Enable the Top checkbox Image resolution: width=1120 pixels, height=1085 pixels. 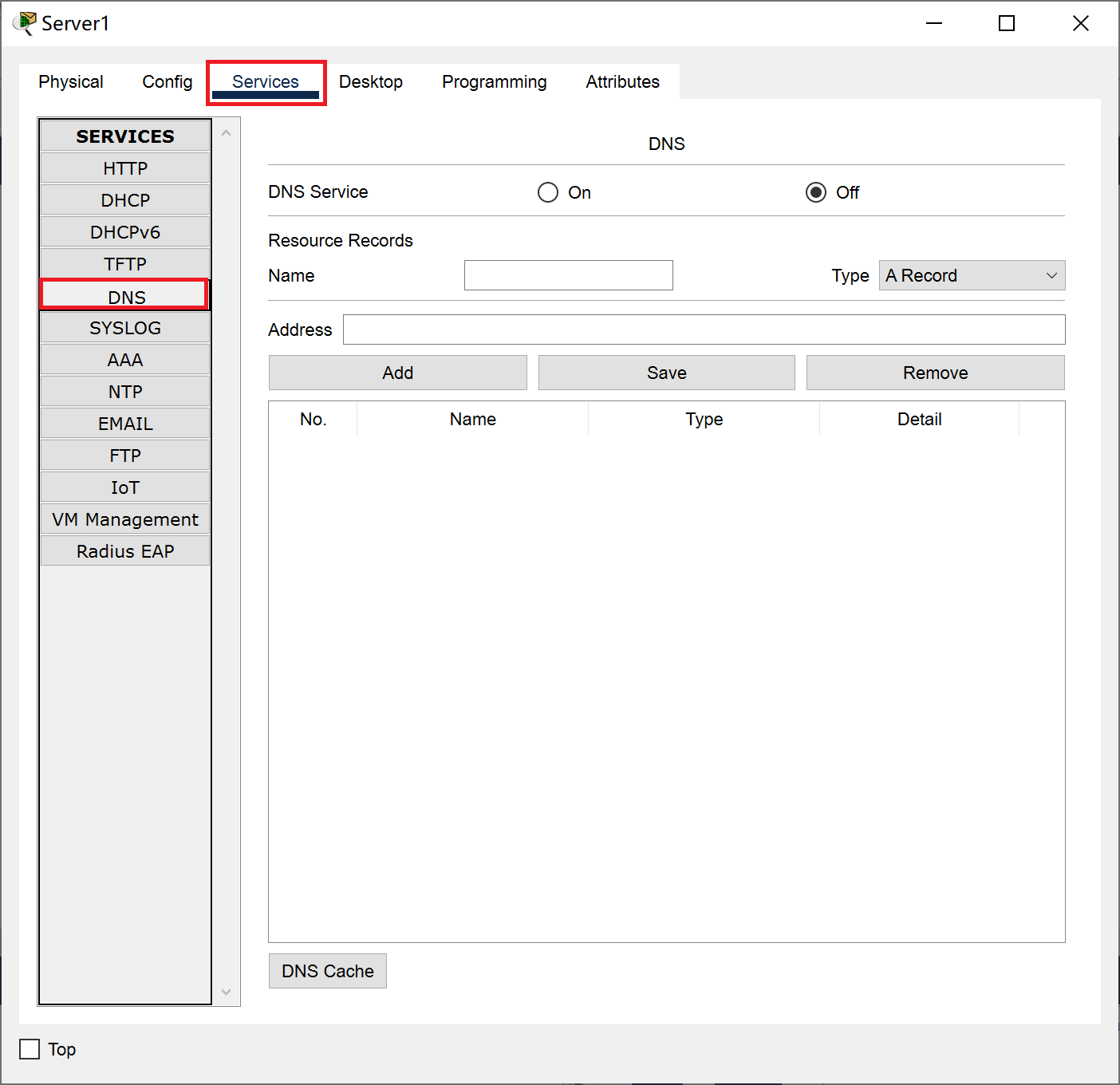pos(30,1049)
